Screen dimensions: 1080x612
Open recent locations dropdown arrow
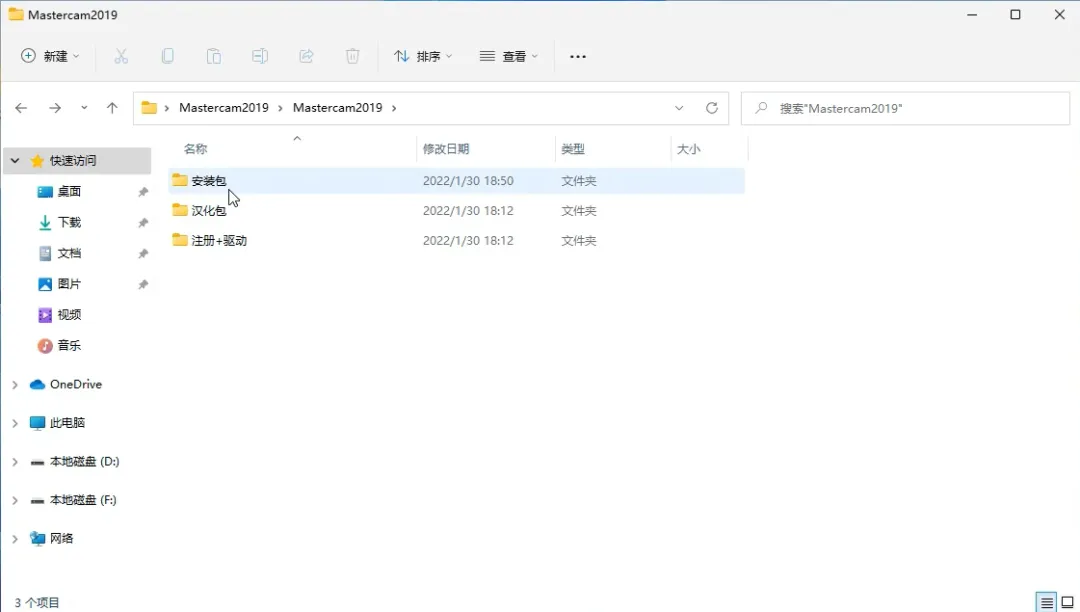point(84,108)
